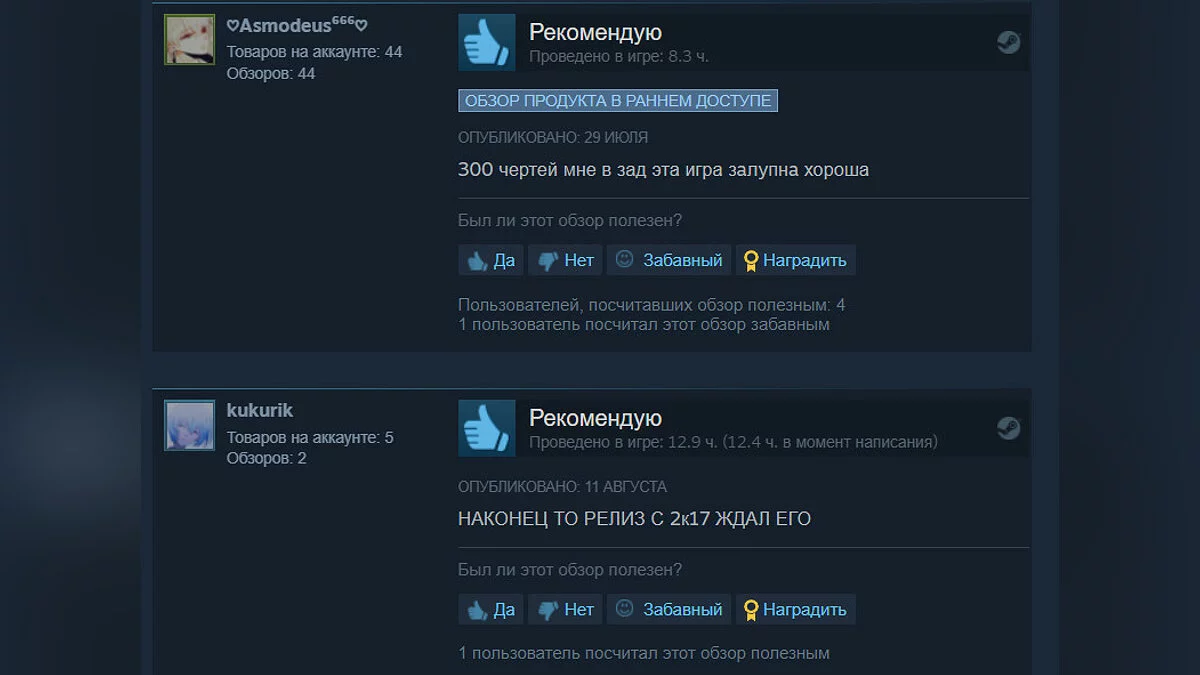The height and width of the screenshot is (675, 1200).
Task: Vote Да on Asmodeus review
Action: pos(491,260)
